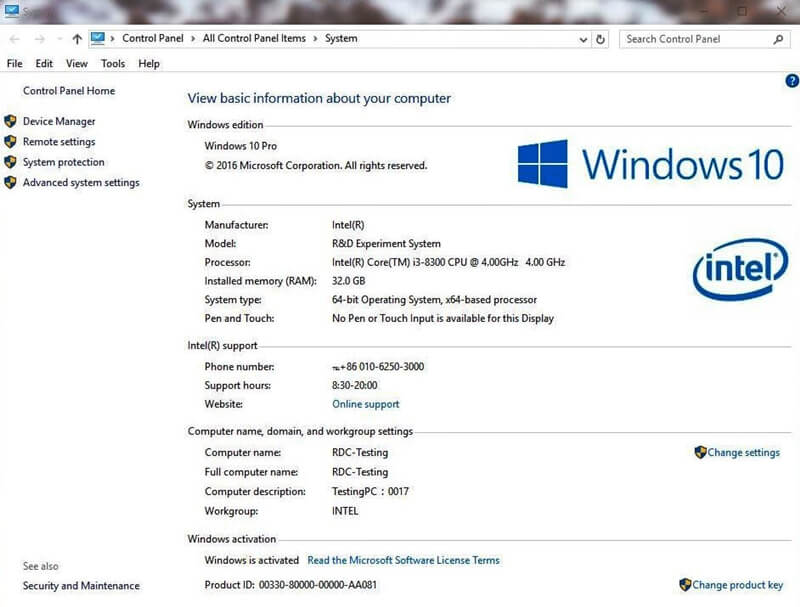
Task: Expand chevron after All Control Panel Items
Action: [x=315, y=39]
